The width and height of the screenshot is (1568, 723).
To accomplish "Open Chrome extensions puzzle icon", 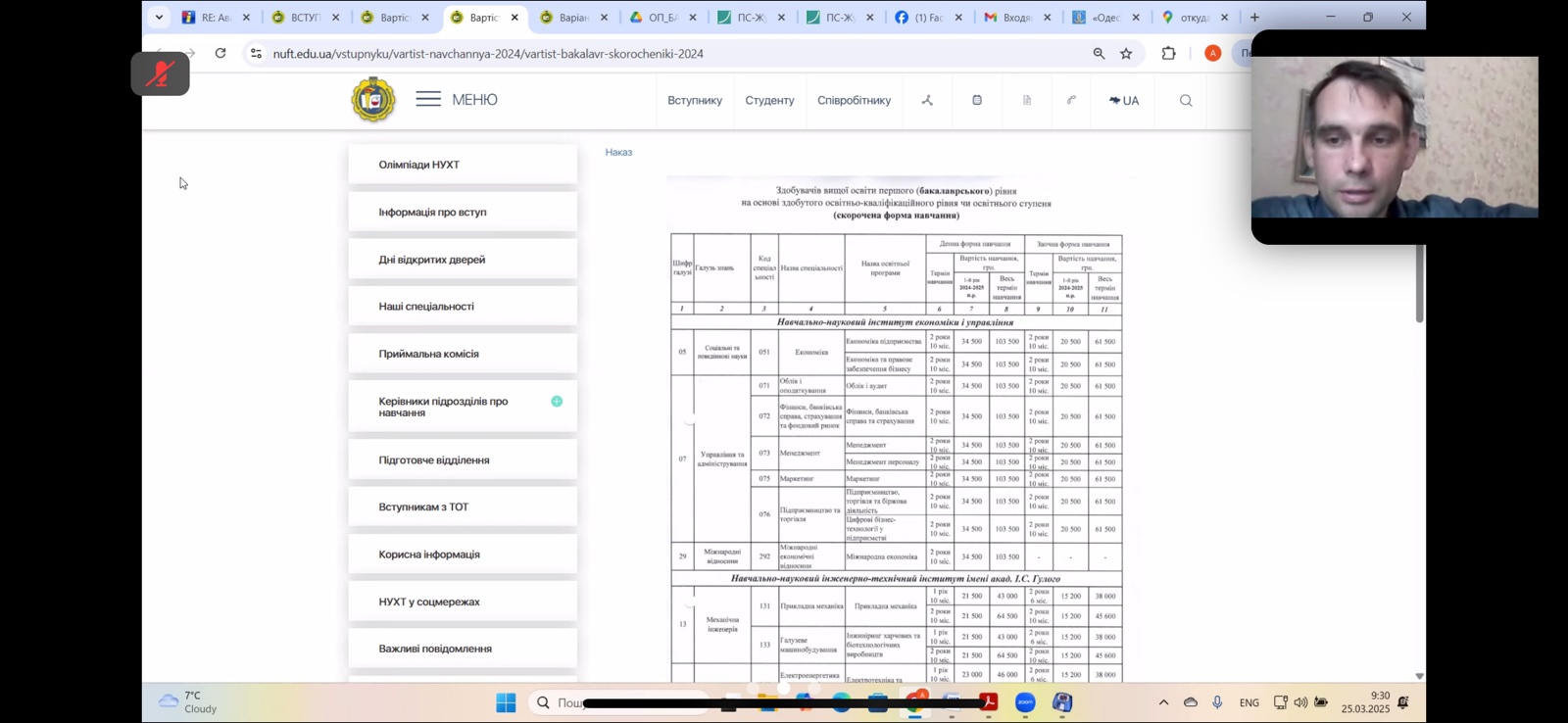I will pos(1168,54).
